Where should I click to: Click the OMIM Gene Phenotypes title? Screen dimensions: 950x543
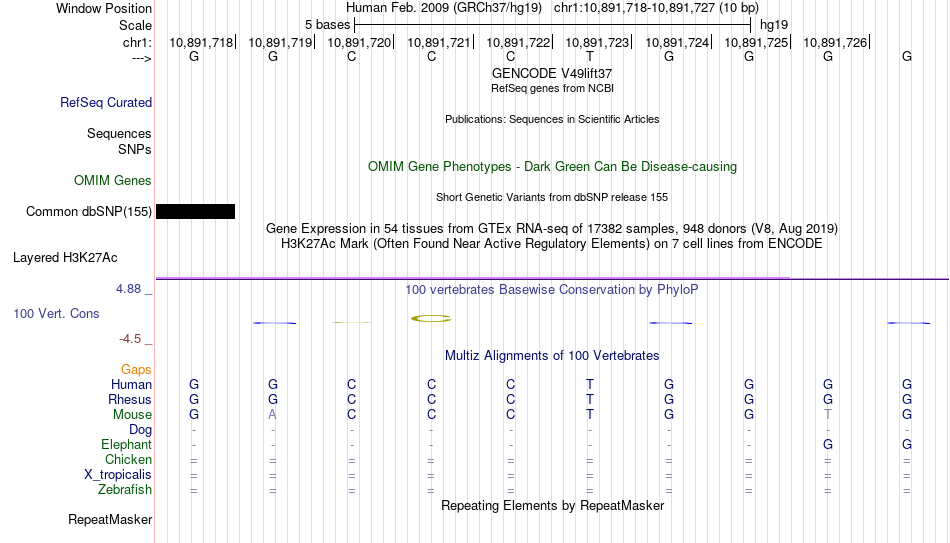tap(552, 167)
